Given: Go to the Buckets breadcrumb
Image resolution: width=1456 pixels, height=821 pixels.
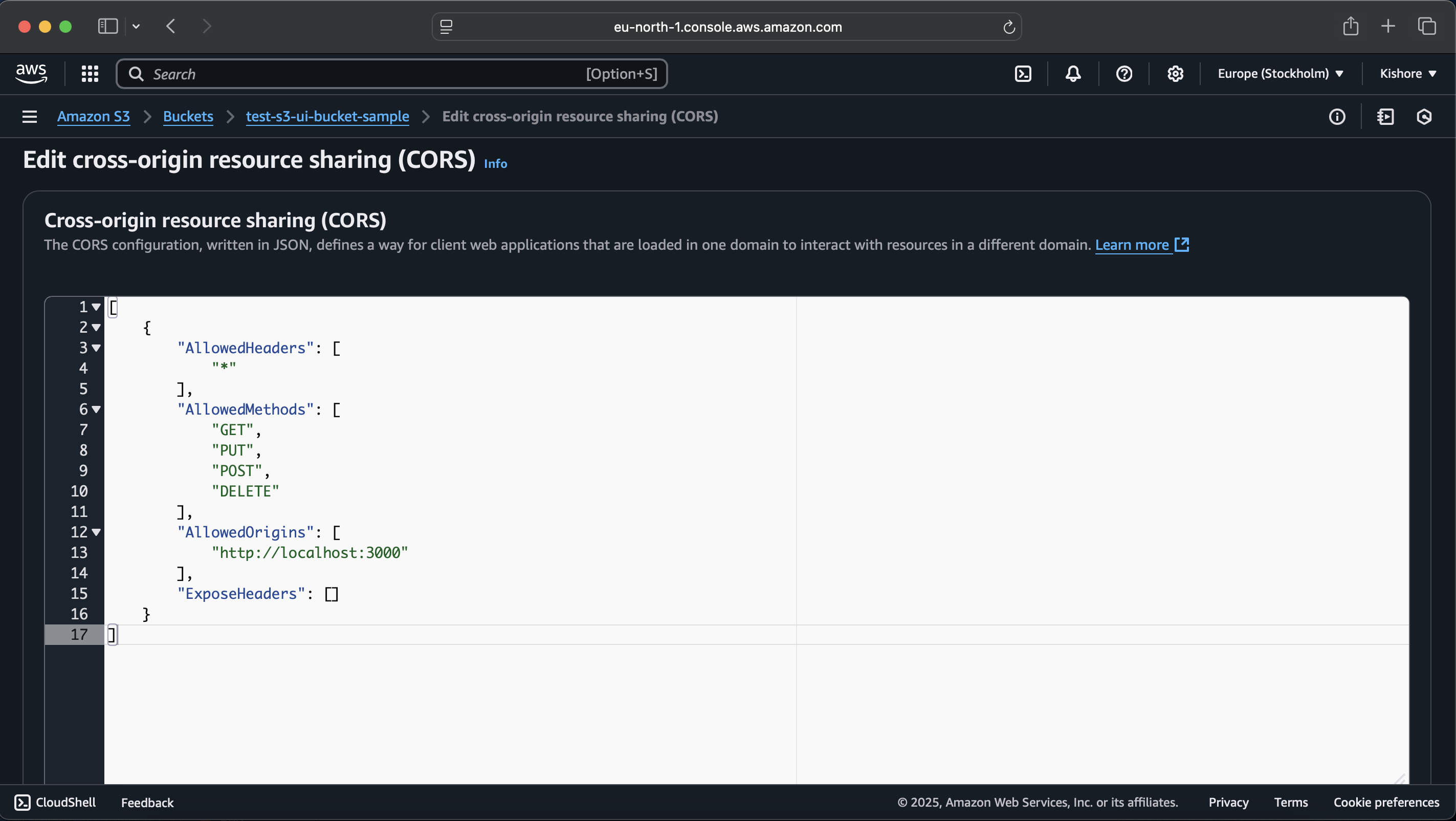Looking at the screenshot, I should tap(188, 117).
